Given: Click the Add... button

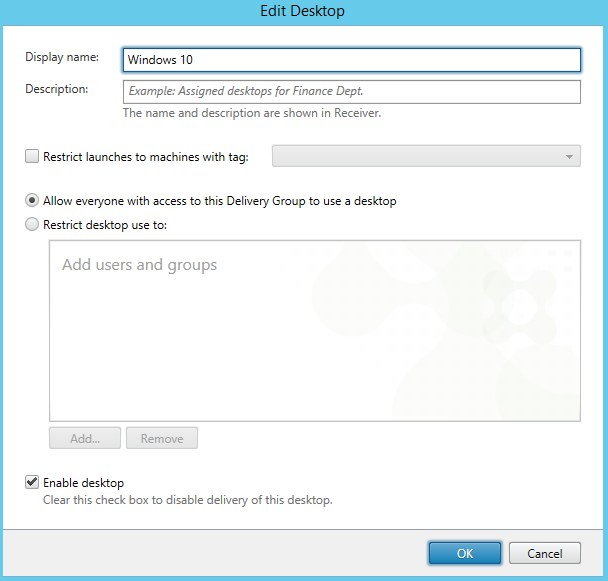Looking at the screenshot, I should tap(85, 438).
